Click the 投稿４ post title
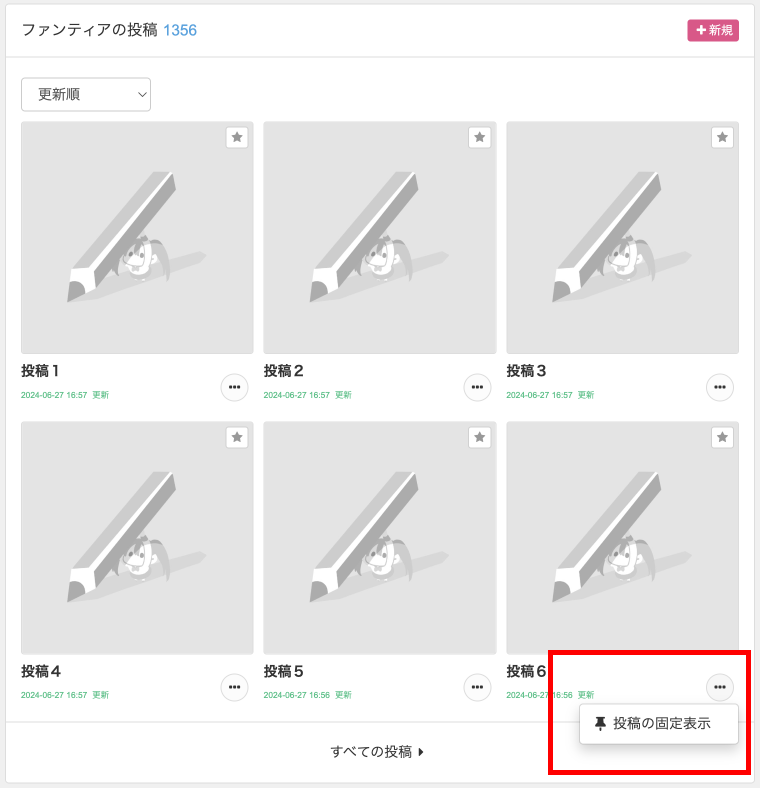Image resolution: width=760 pixels, height=788 pixels. (x=41, y=671)
